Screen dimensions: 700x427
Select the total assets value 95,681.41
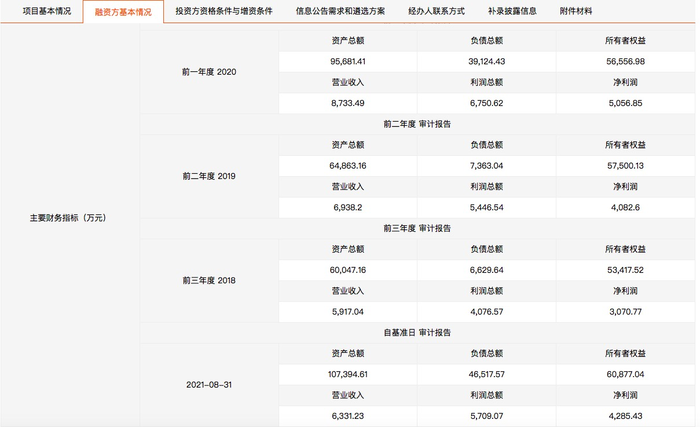[348, 62]
